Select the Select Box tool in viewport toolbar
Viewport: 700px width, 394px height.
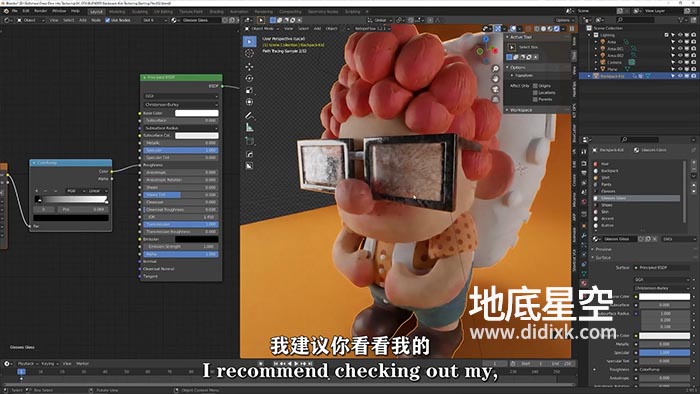tap(250, 41)
